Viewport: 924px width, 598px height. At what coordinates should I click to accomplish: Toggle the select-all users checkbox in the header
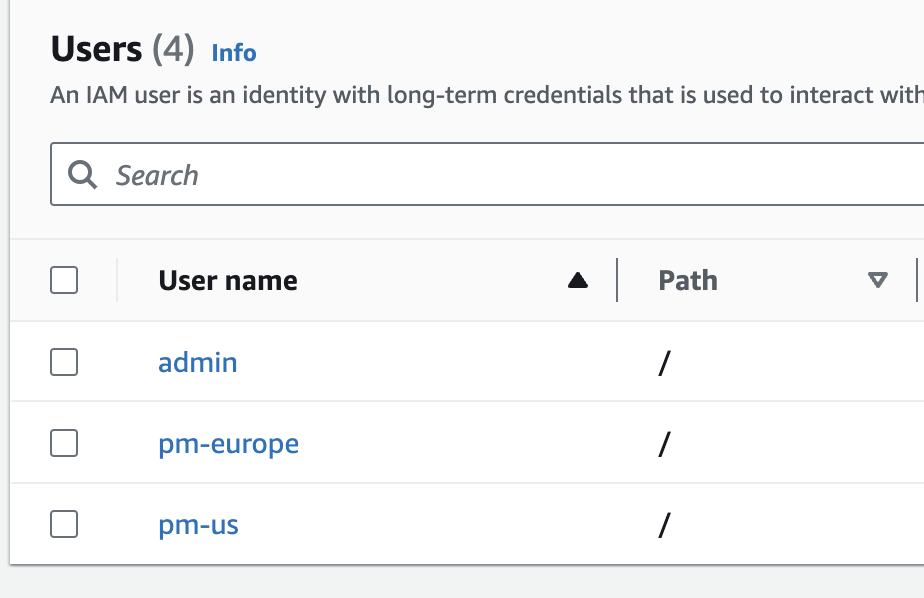click(x=64, y=281)
